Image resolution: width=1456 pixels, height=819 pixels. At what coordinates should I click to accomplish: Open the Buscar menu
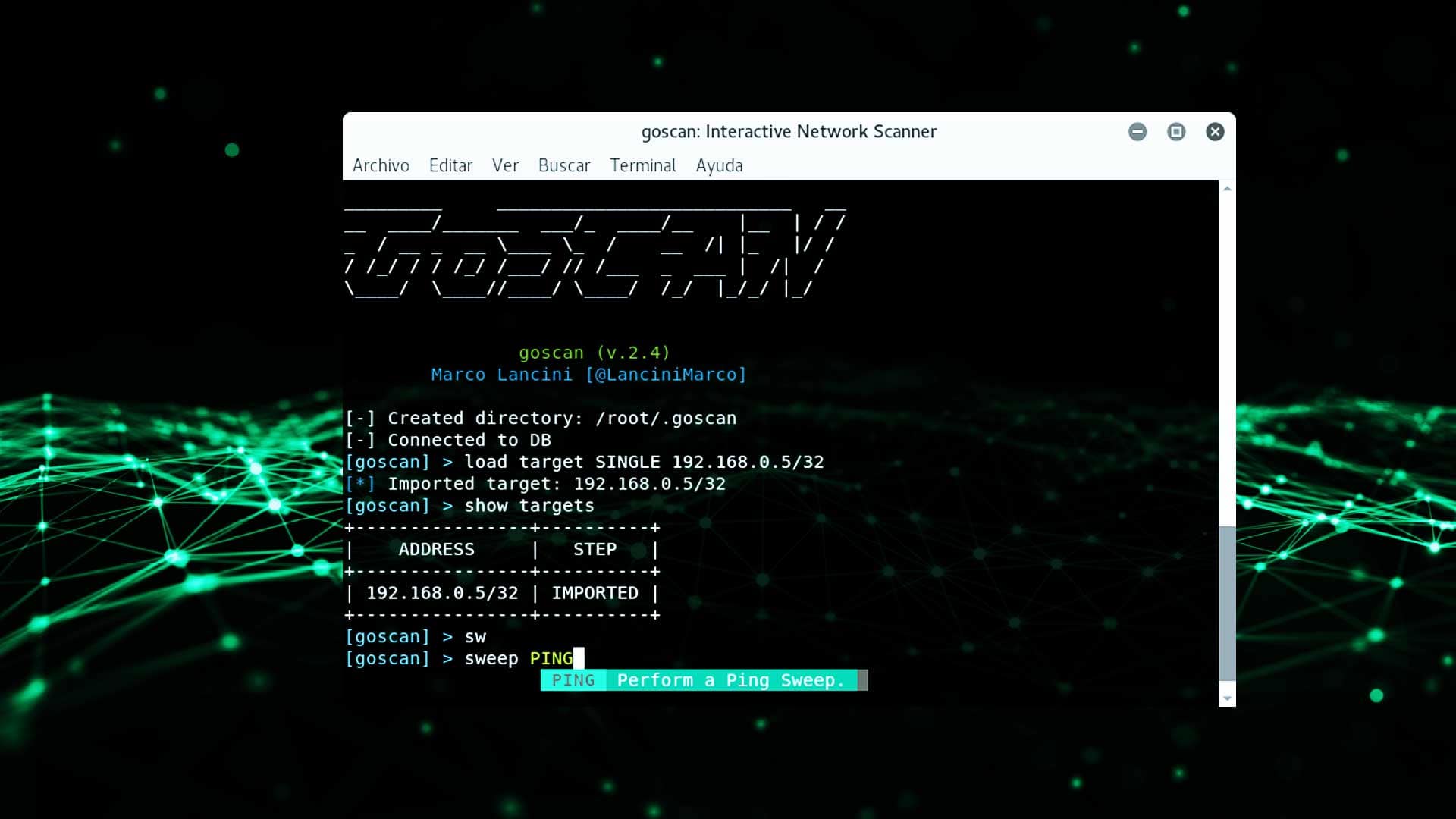563,165
